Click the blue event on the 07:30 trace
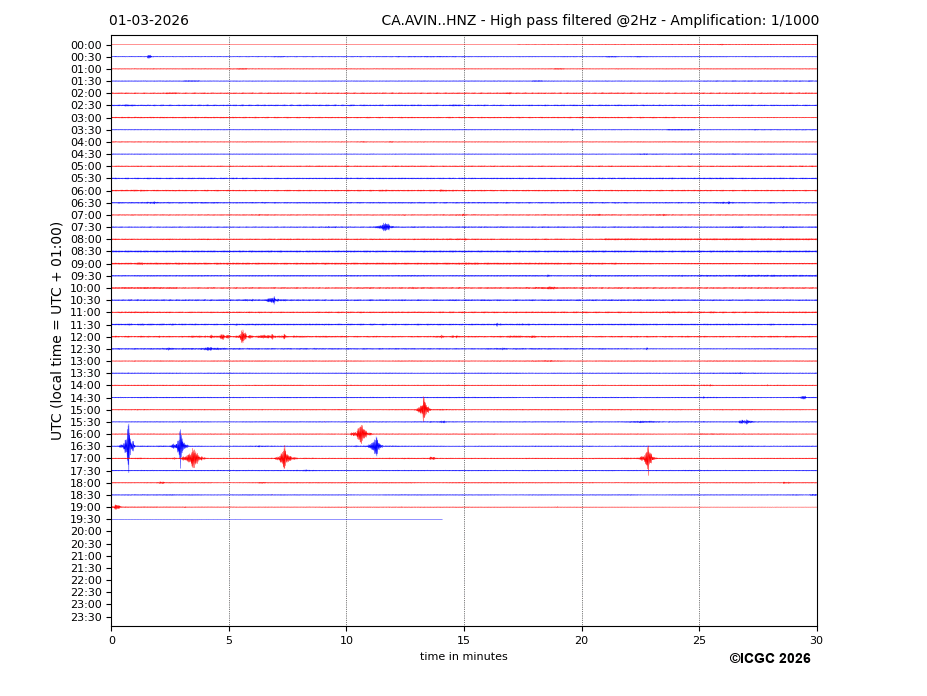Image resolution: width=927 pixels, height=696 pixels. (385, 227)
